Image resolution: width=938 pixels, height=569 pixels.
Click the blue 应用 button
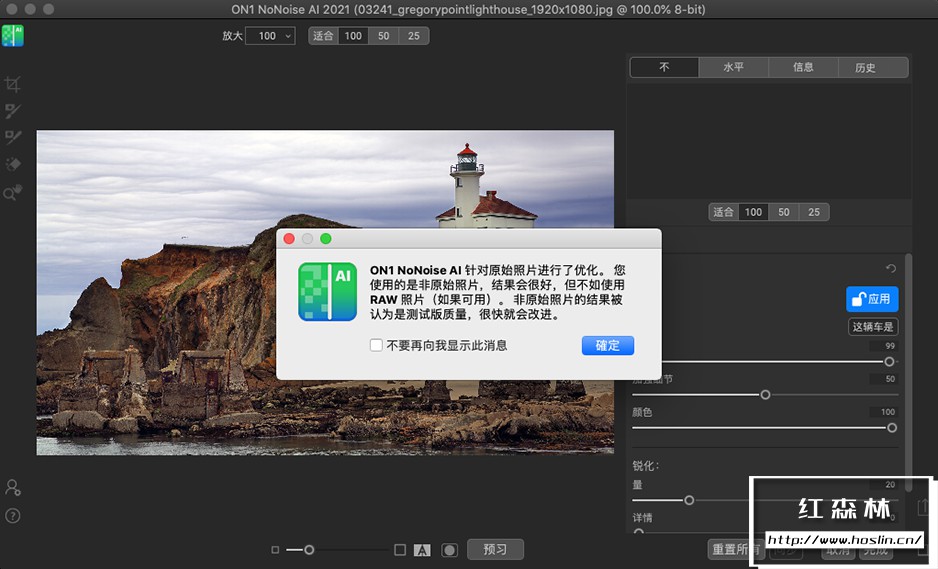(x=872, y=299)
